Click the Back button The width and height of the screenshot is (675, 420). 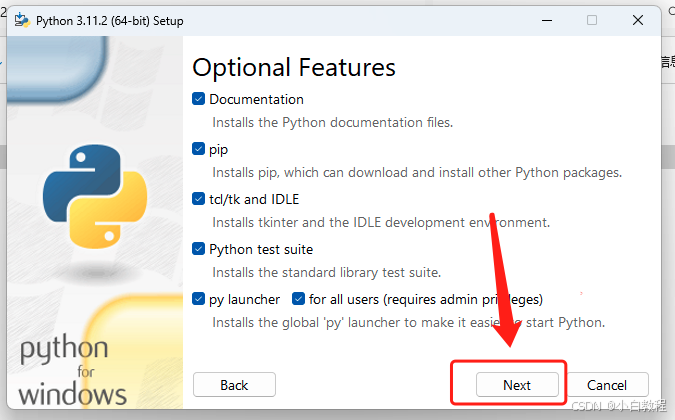tap(234, 385)
